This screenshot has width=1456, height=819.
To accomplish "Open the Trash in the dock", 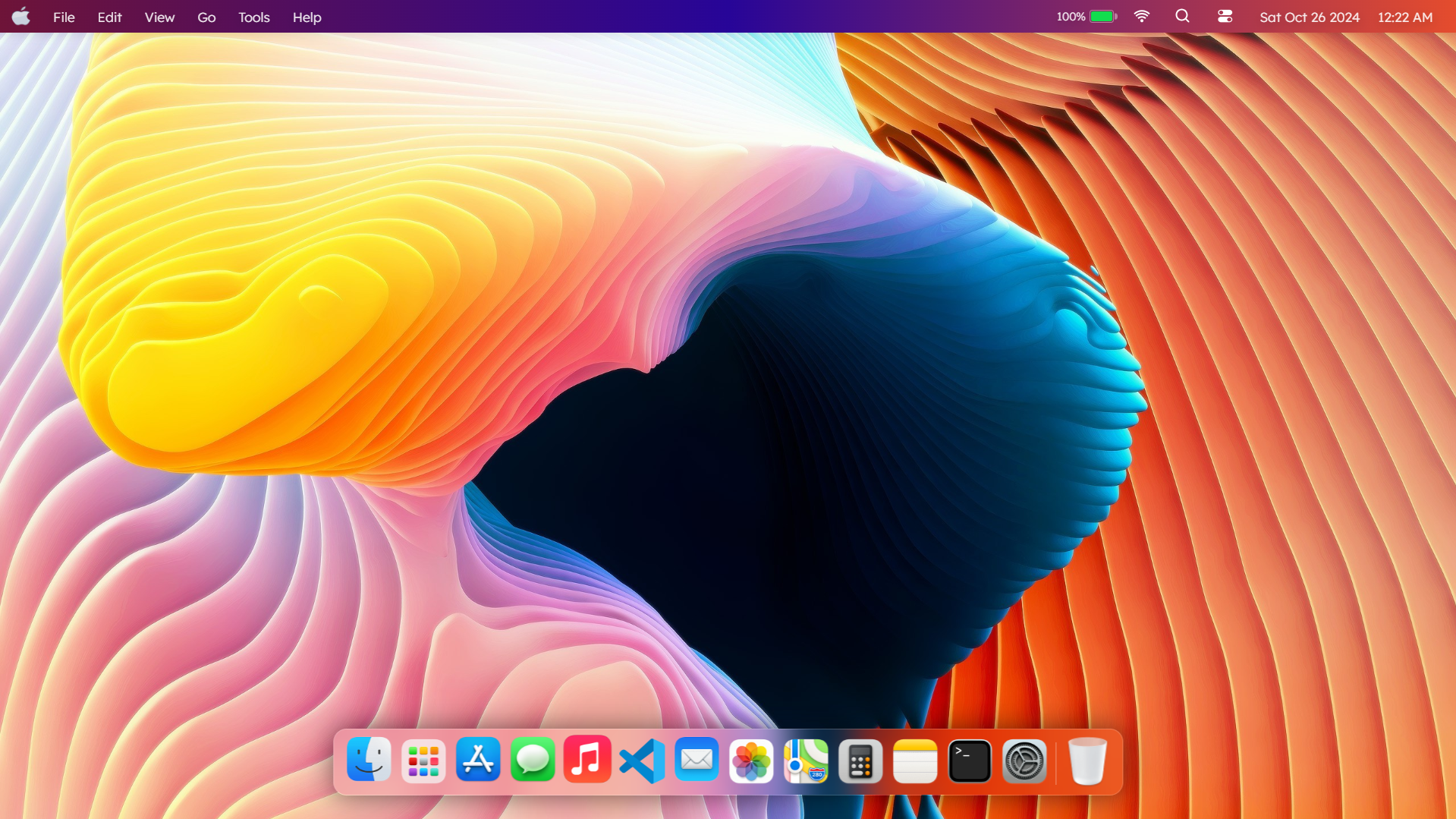I will 1087,760.
